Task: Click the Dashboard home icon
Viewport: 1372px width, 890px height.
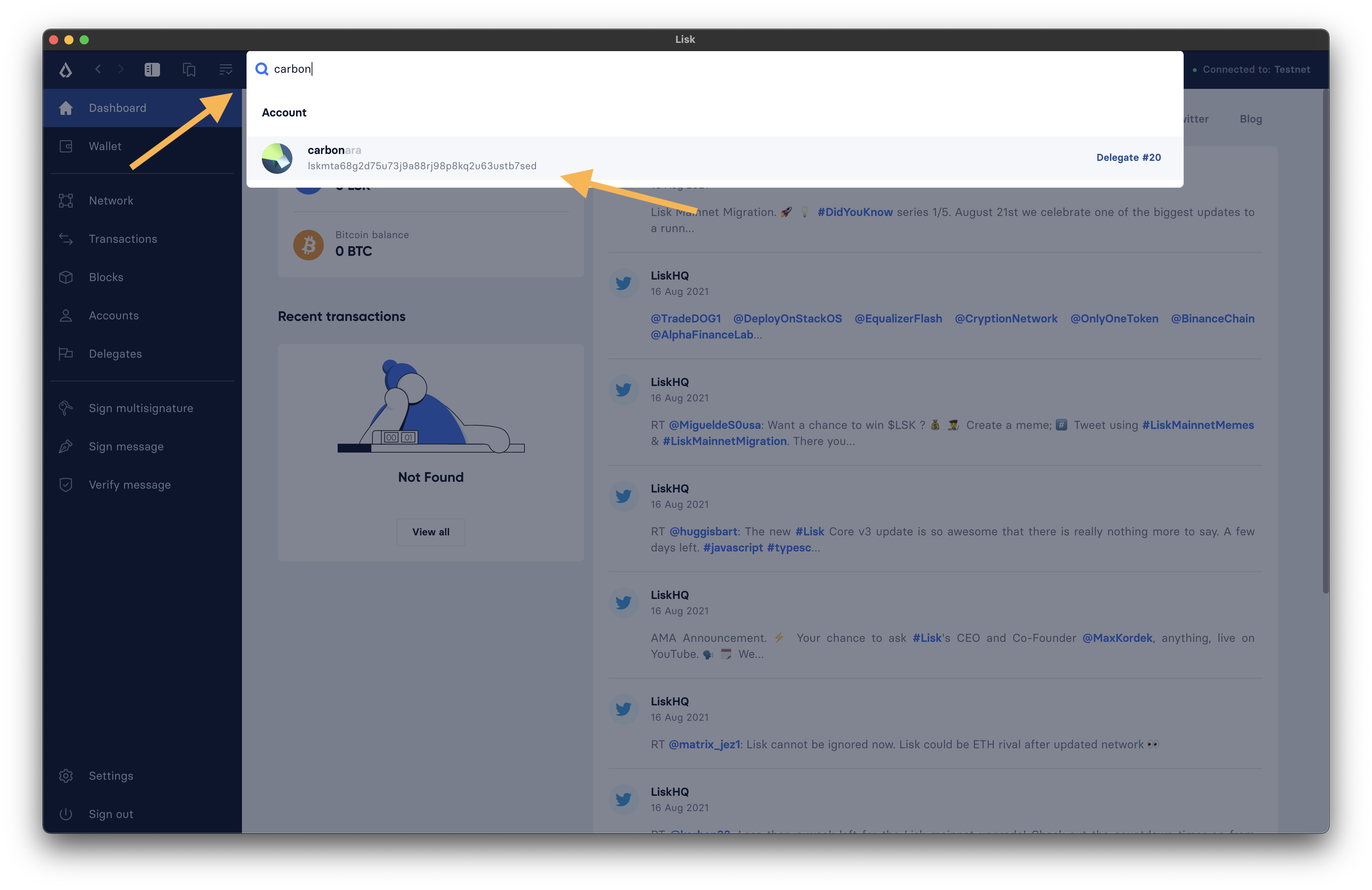Action: (x=66, y=108)
